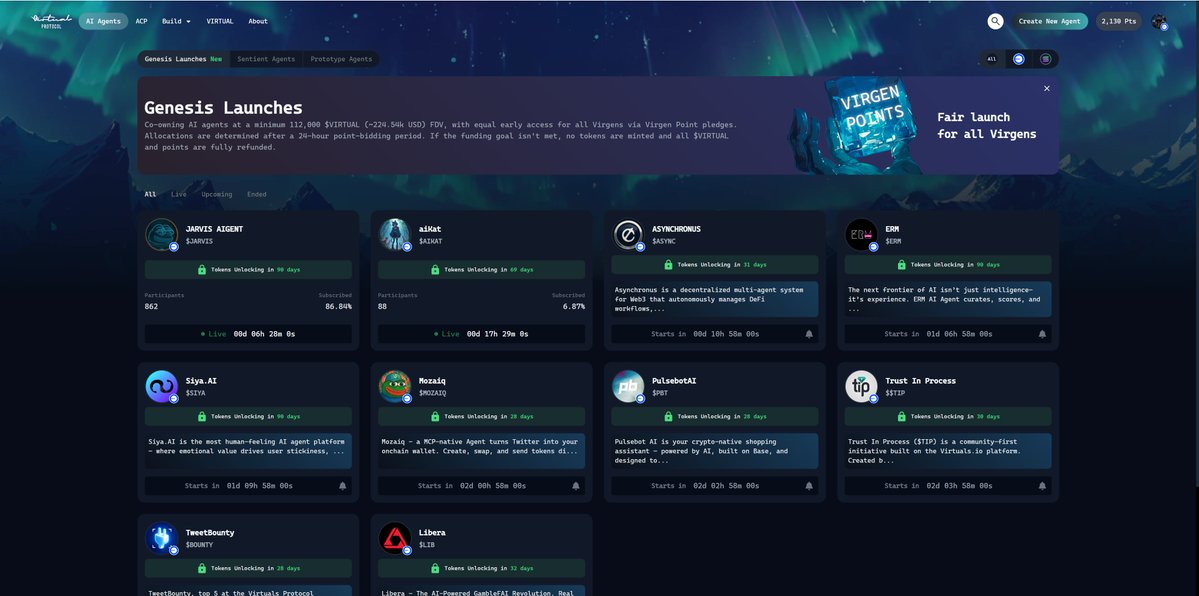
Task: Select the Solana chain filter icon
Action: [x=1045, y=59]
